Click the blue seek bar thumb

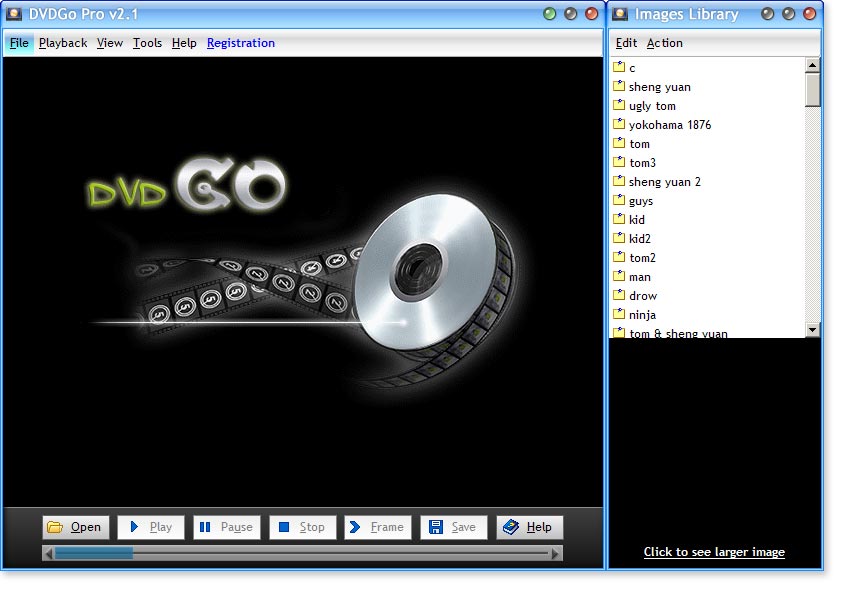[x=94, y=553]
